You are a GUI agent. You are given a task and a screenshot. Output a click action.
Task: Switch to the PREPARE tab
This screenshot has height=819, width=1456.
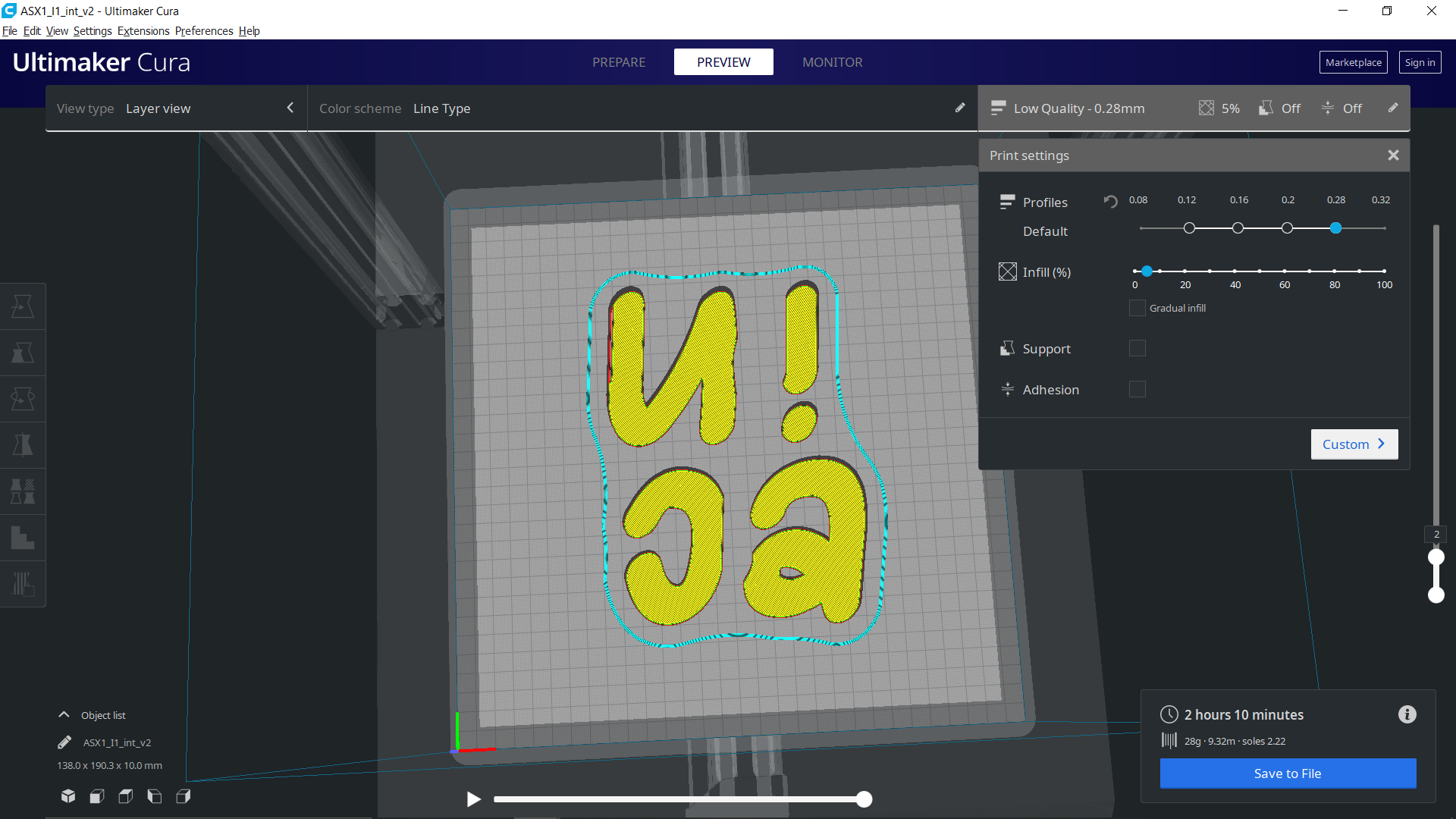[619, 62]
